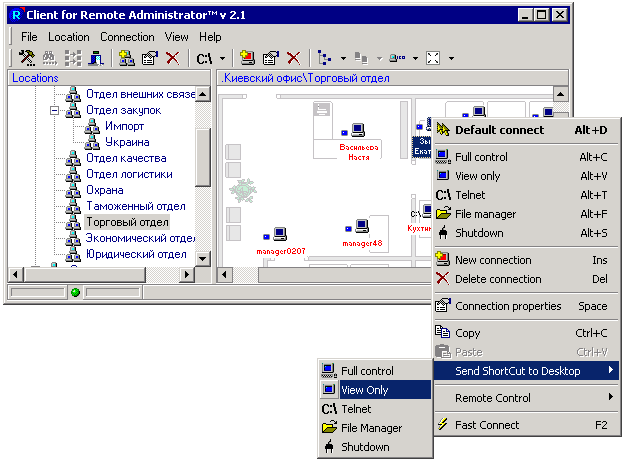Expand the Send ShortCut to Desktop submenu
Image resolution: width=623 pixels, height=460 pixels.
click(526, 371)
